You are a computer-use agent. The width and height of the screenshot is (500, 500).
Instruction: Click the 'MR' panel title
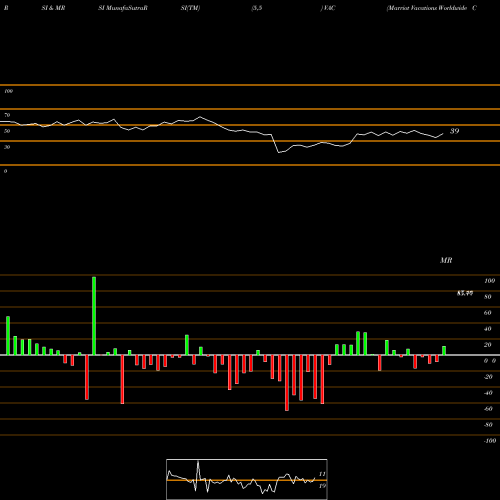(x=446, y=260)
